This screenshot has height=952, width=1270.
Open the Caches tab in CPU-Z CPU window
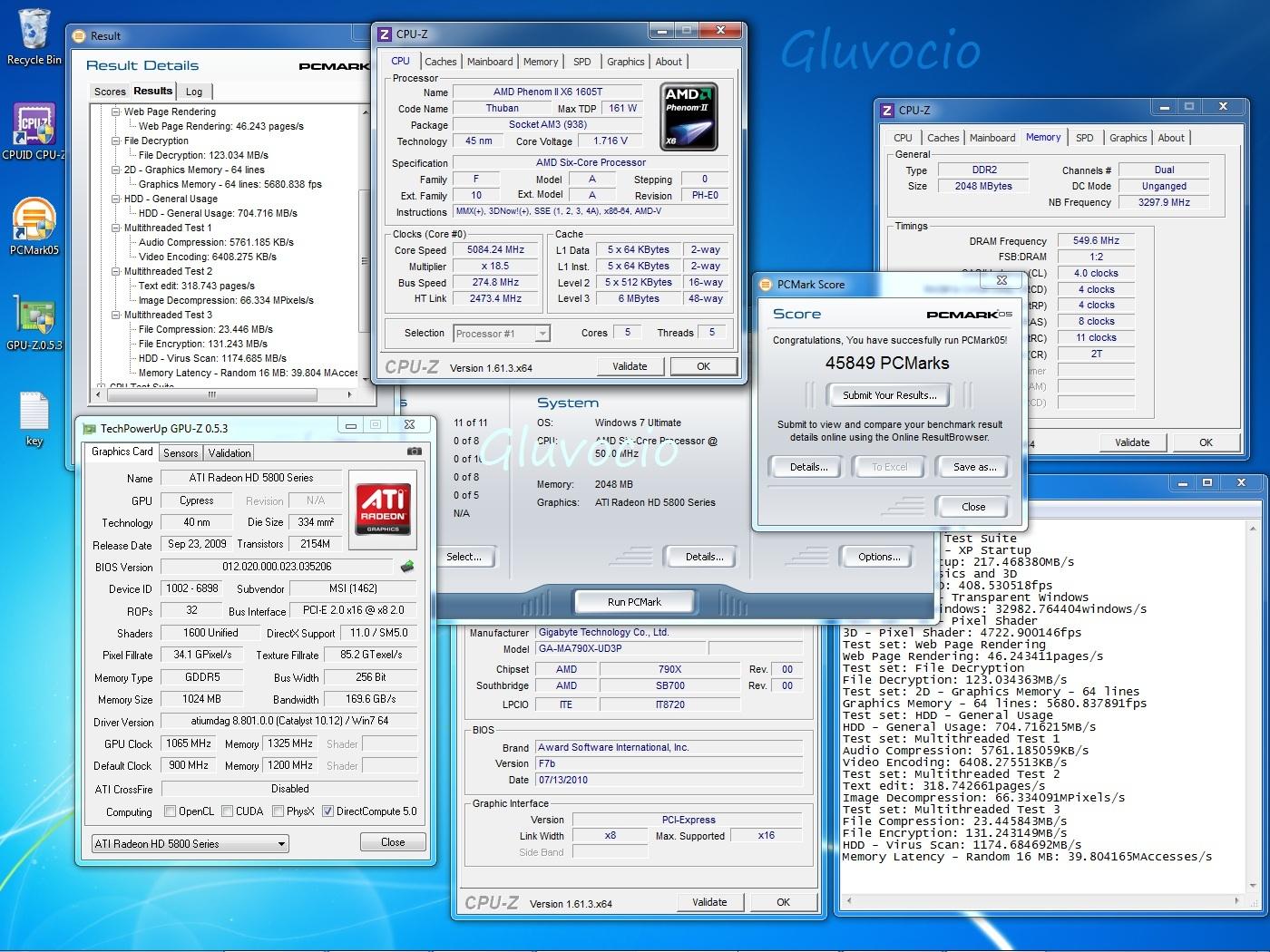tap(441, 62)
